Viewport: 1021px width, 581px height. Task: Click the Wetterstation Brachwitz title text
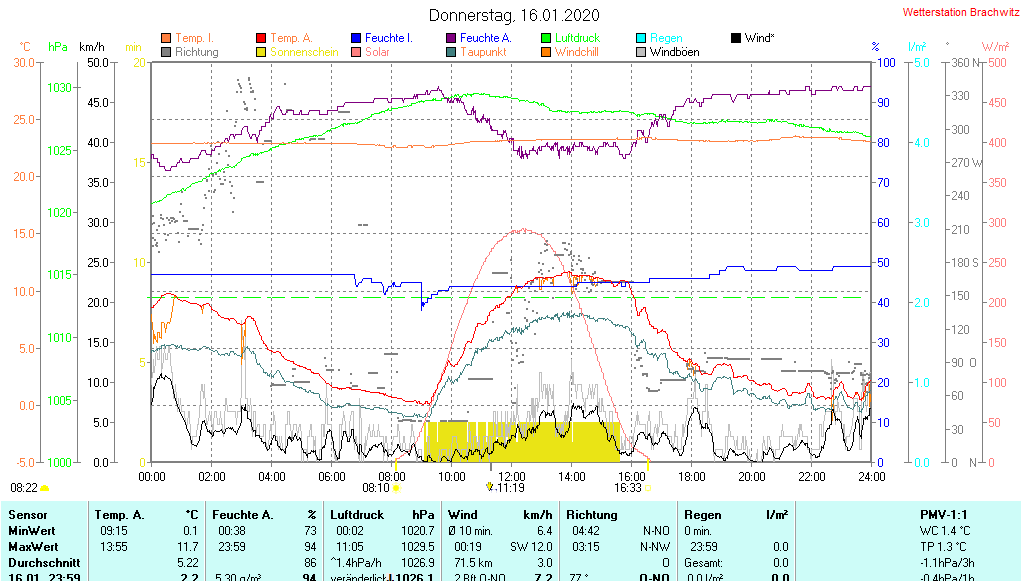pos(959,13)
